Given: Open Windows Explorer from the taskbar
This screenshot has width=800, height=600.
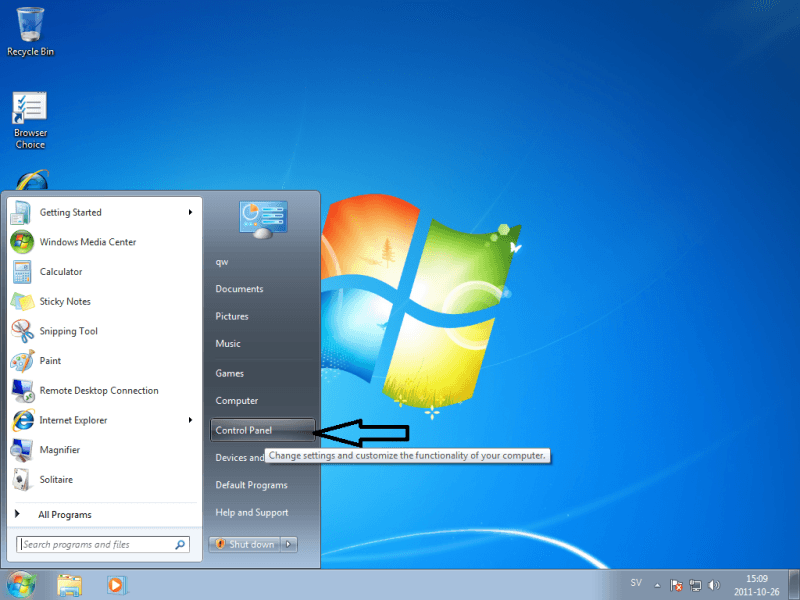Looking at the screenshot, I should coord(69,585).
